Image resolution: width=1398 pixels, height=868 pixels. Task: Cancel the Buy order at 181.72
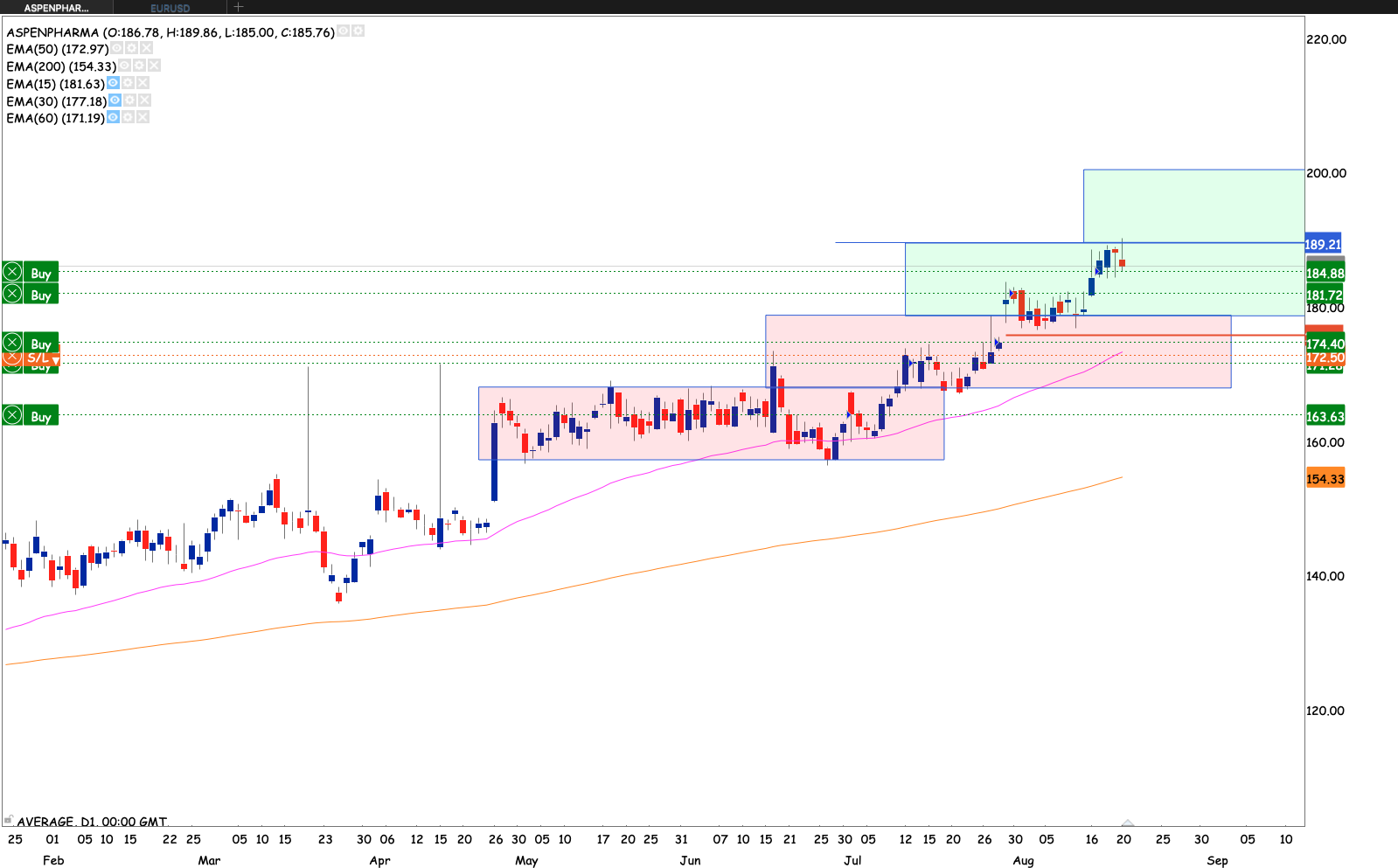pos(12,294)
